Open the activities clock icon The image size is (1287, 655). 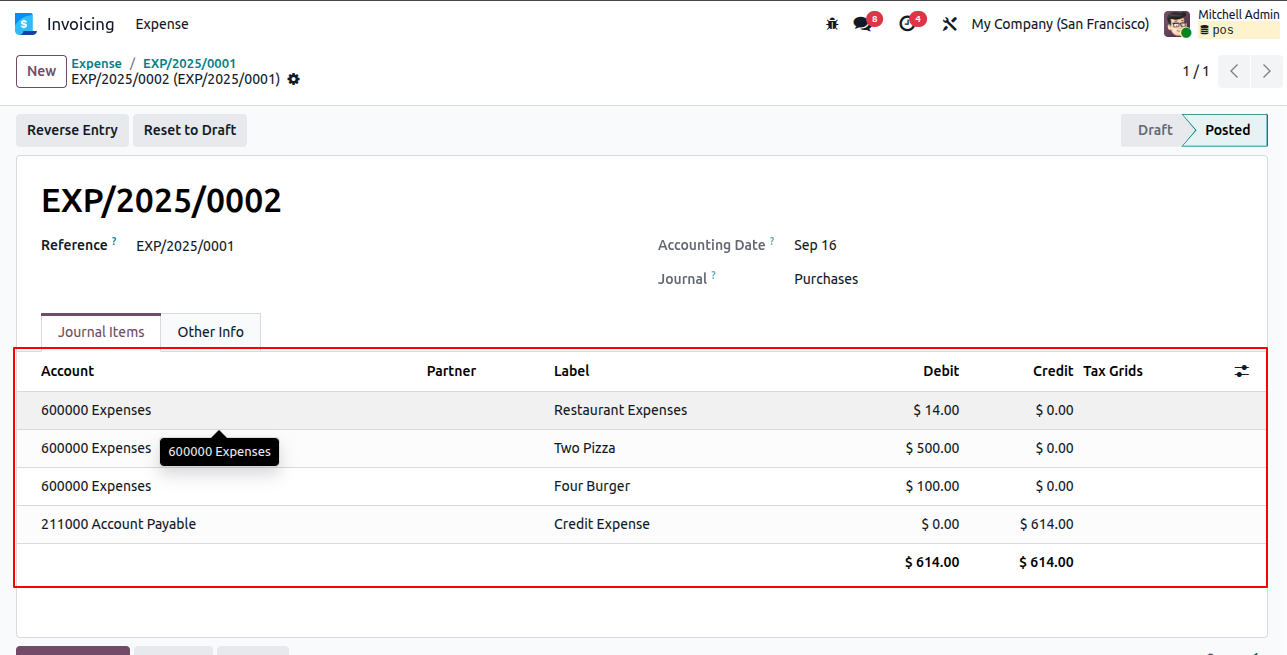(907, 24)
